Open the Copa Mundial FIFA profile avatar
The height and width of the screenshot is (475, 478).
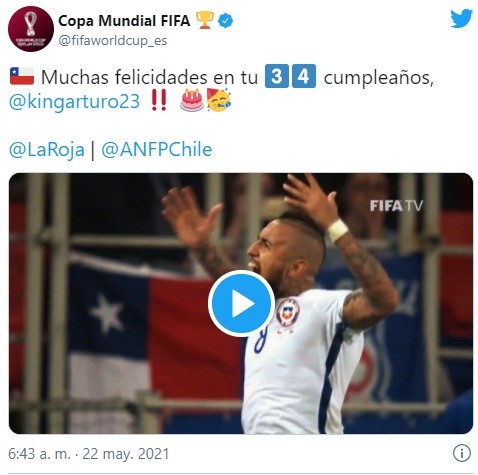31,29
